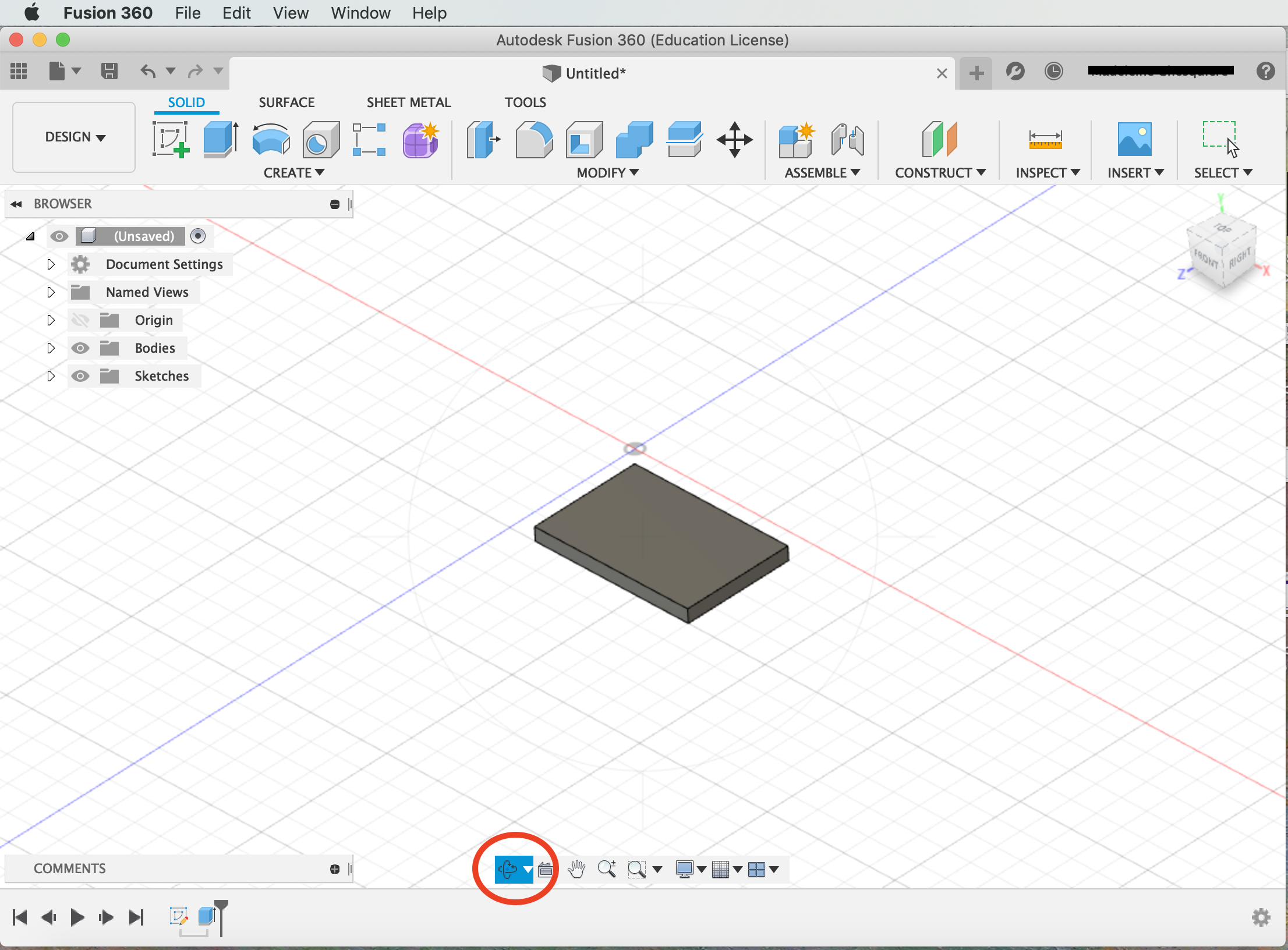Toggle visibility of the Unsaved root component

59,236
